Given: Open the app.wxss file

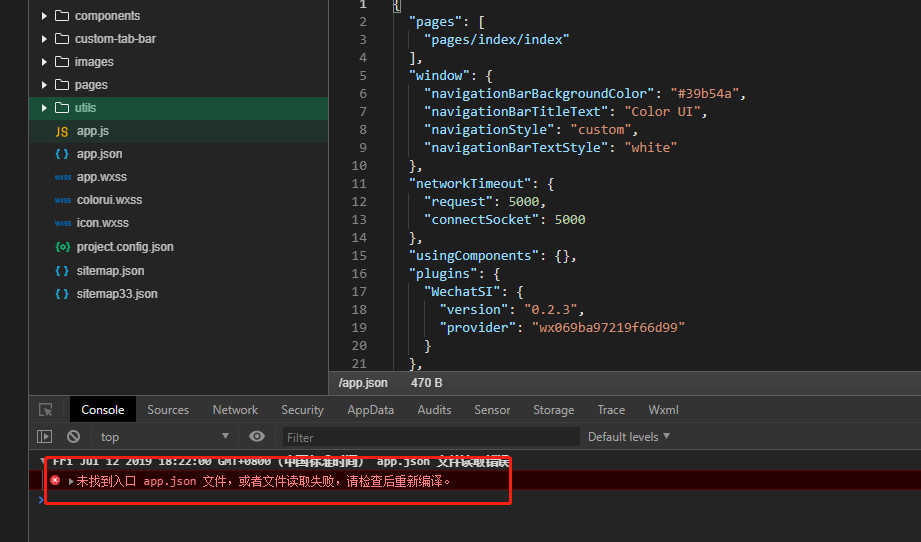Looking at the screenshot, I should [x=102, y=177].
